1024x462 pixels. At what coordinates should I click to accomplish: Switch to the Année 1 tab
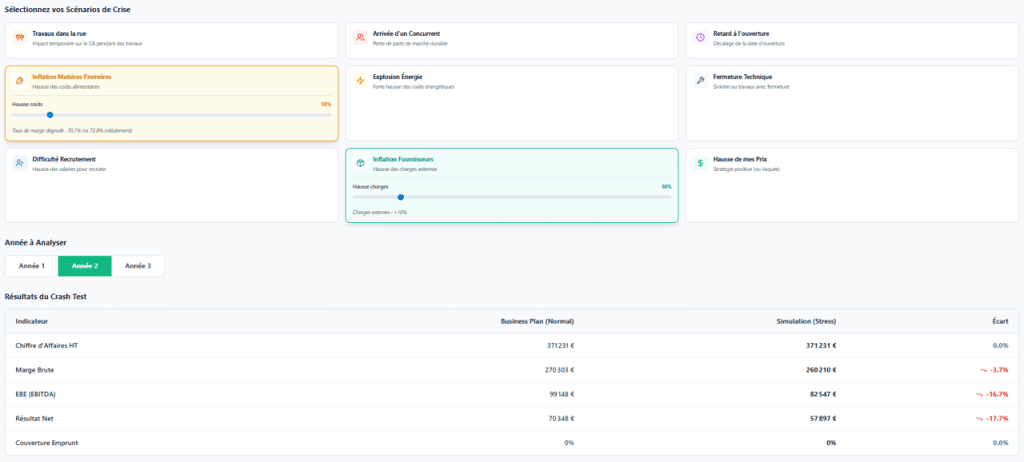pos(32,266)
